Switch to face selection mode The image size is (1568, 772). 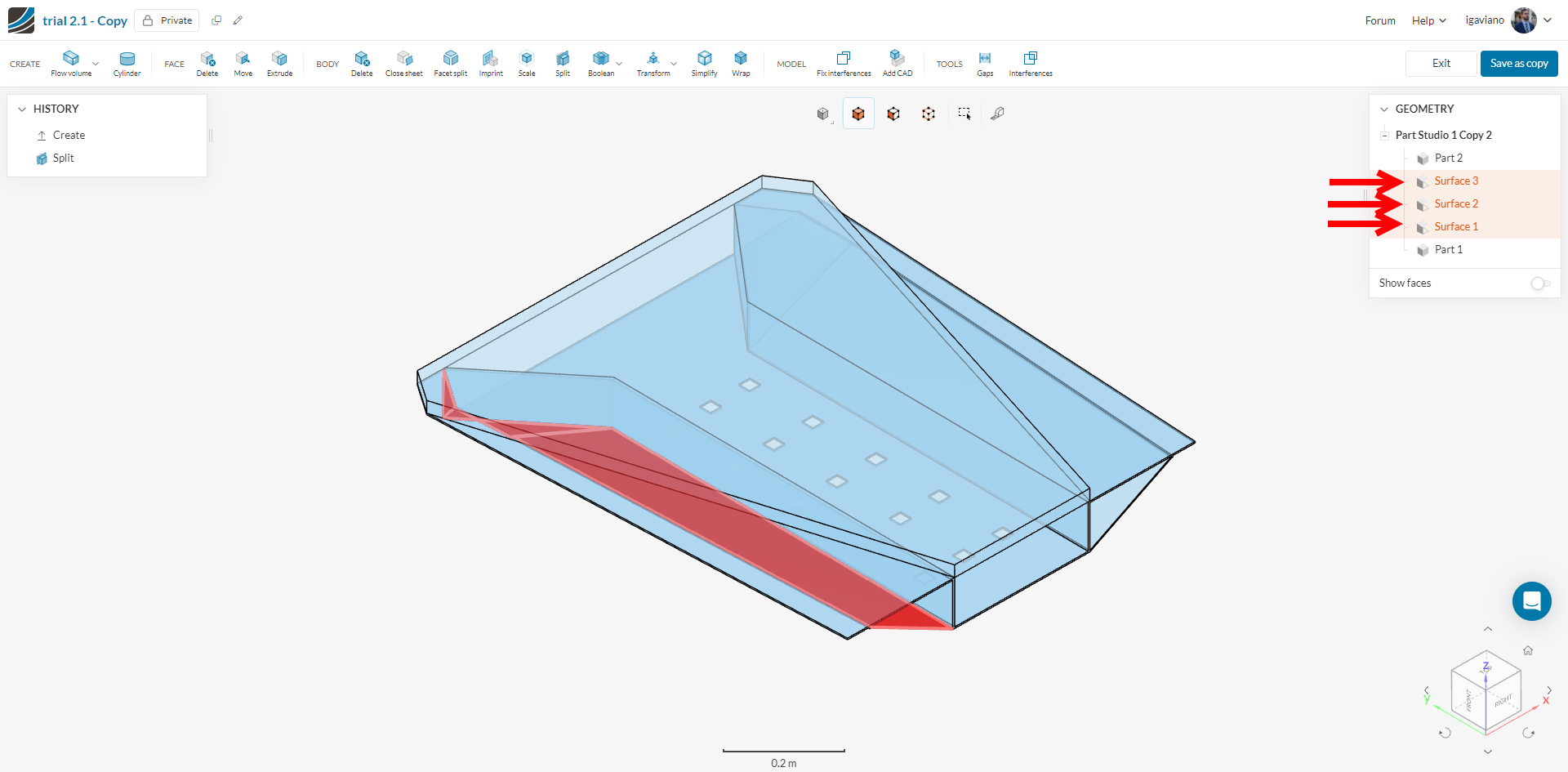tap(893, 114)
